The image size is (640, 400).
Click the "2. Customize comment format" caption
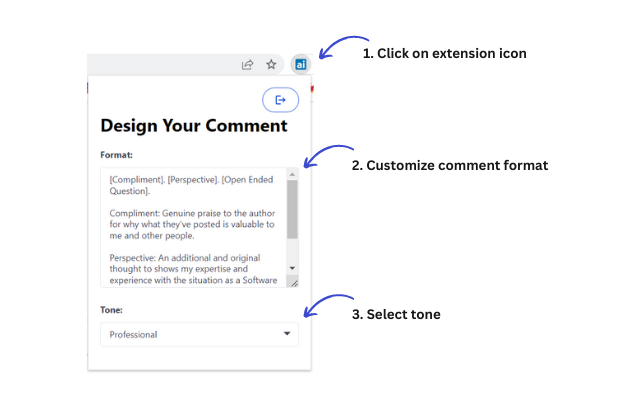450,166
